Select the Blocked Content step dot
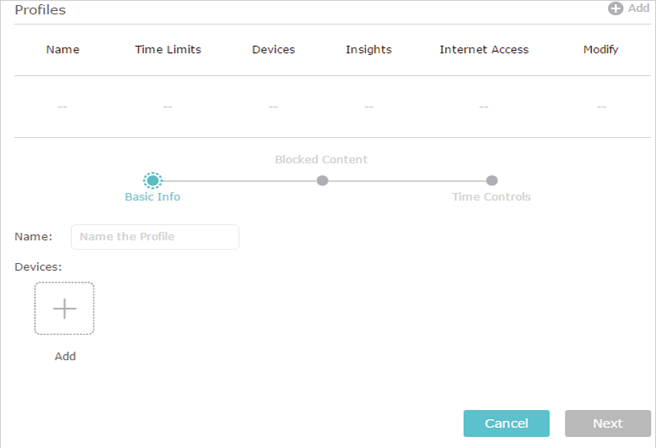 click(322, 181)
